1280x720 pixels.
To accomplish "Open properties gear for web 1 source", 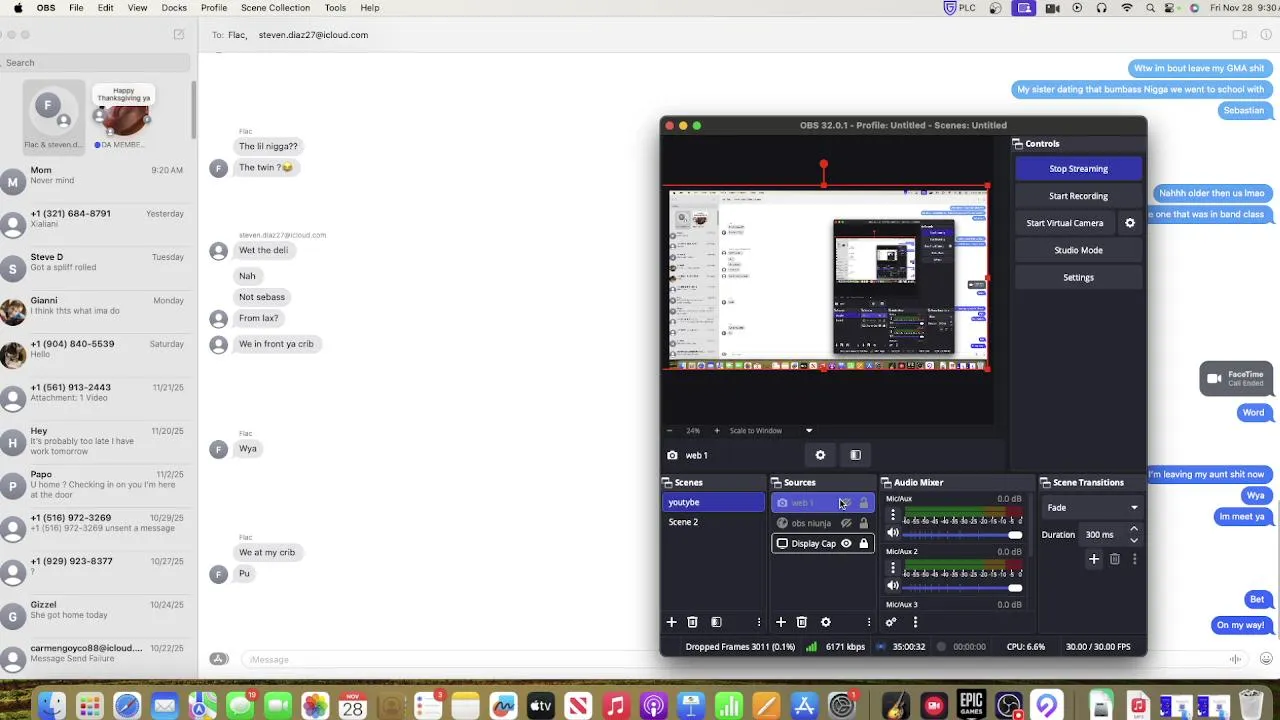I will point(820,455).
